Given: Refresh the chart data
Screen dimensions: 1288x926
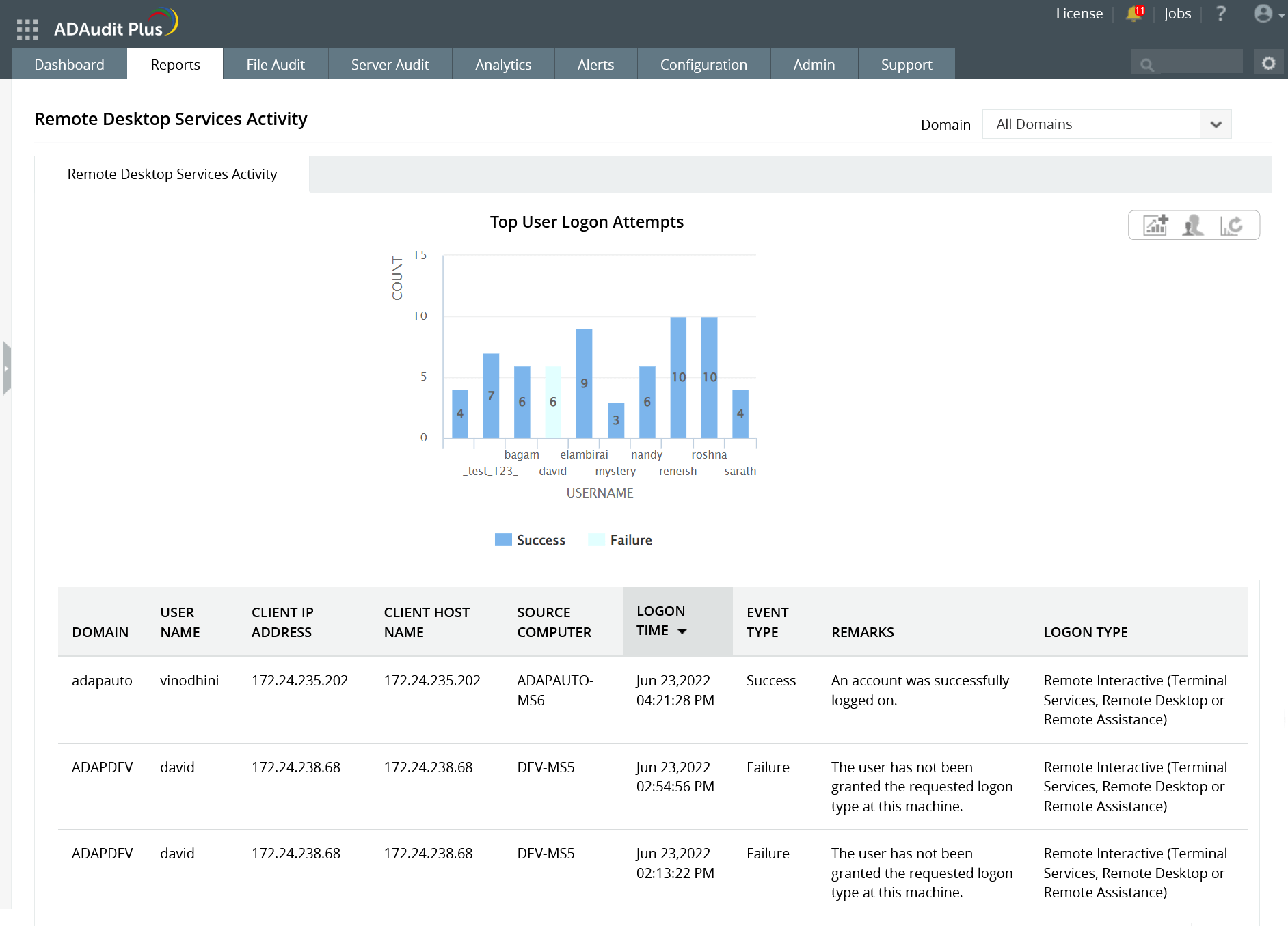Looking at the screenshot, I should [x=1233, y=225].
